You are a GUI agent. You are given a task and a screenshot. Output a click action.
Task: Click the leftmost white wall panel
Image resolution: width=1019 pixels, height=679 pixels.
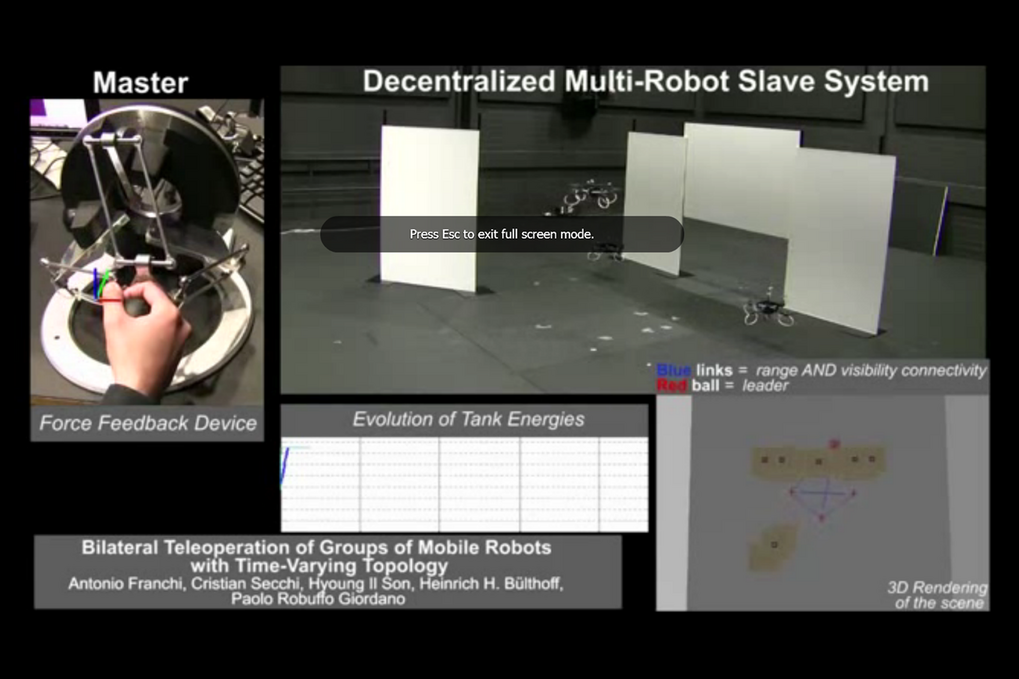pyautogui.click(x=430, y=208)
